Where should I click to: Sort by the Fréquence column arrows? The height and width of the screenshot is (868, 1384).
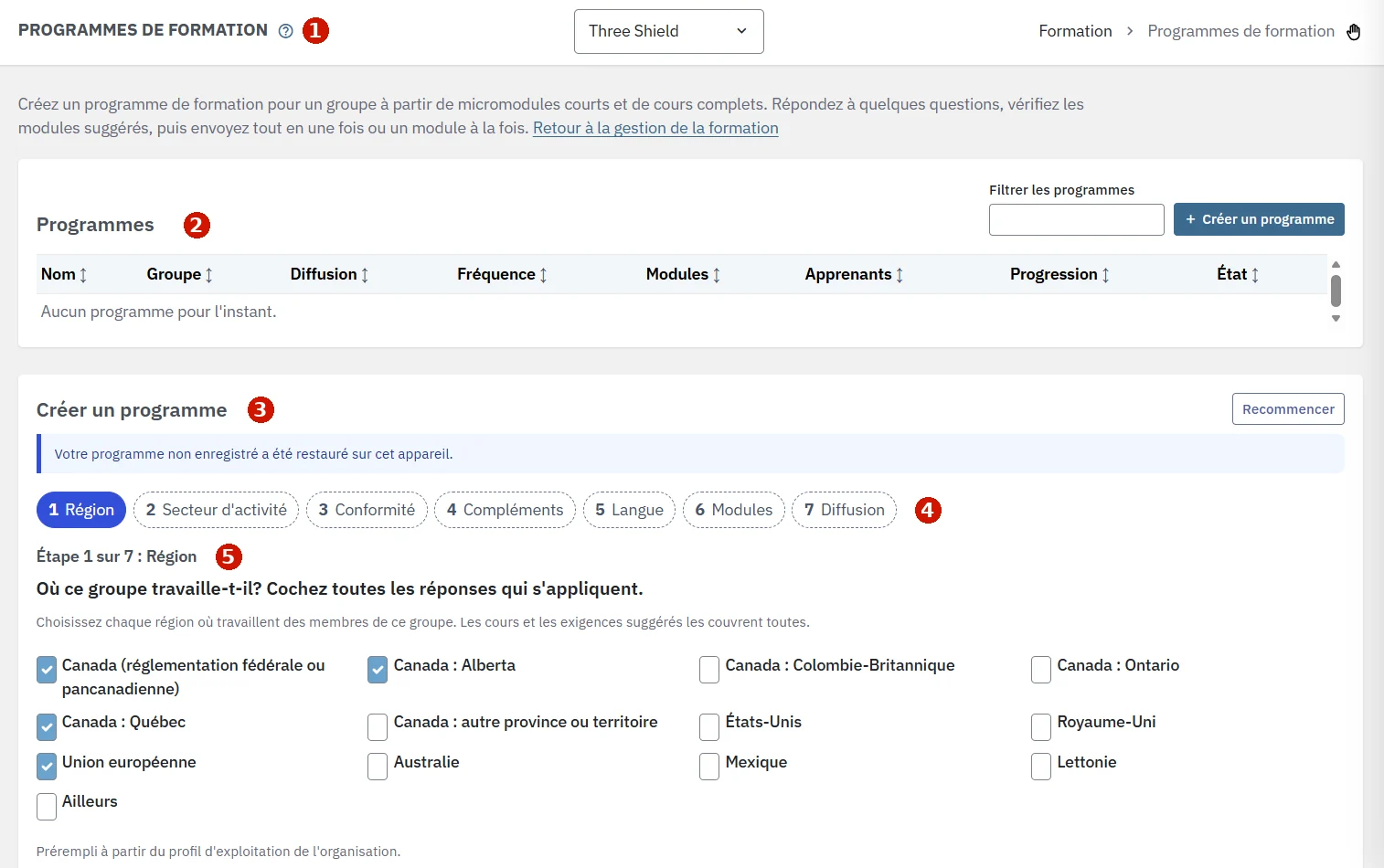click(543, 275)
